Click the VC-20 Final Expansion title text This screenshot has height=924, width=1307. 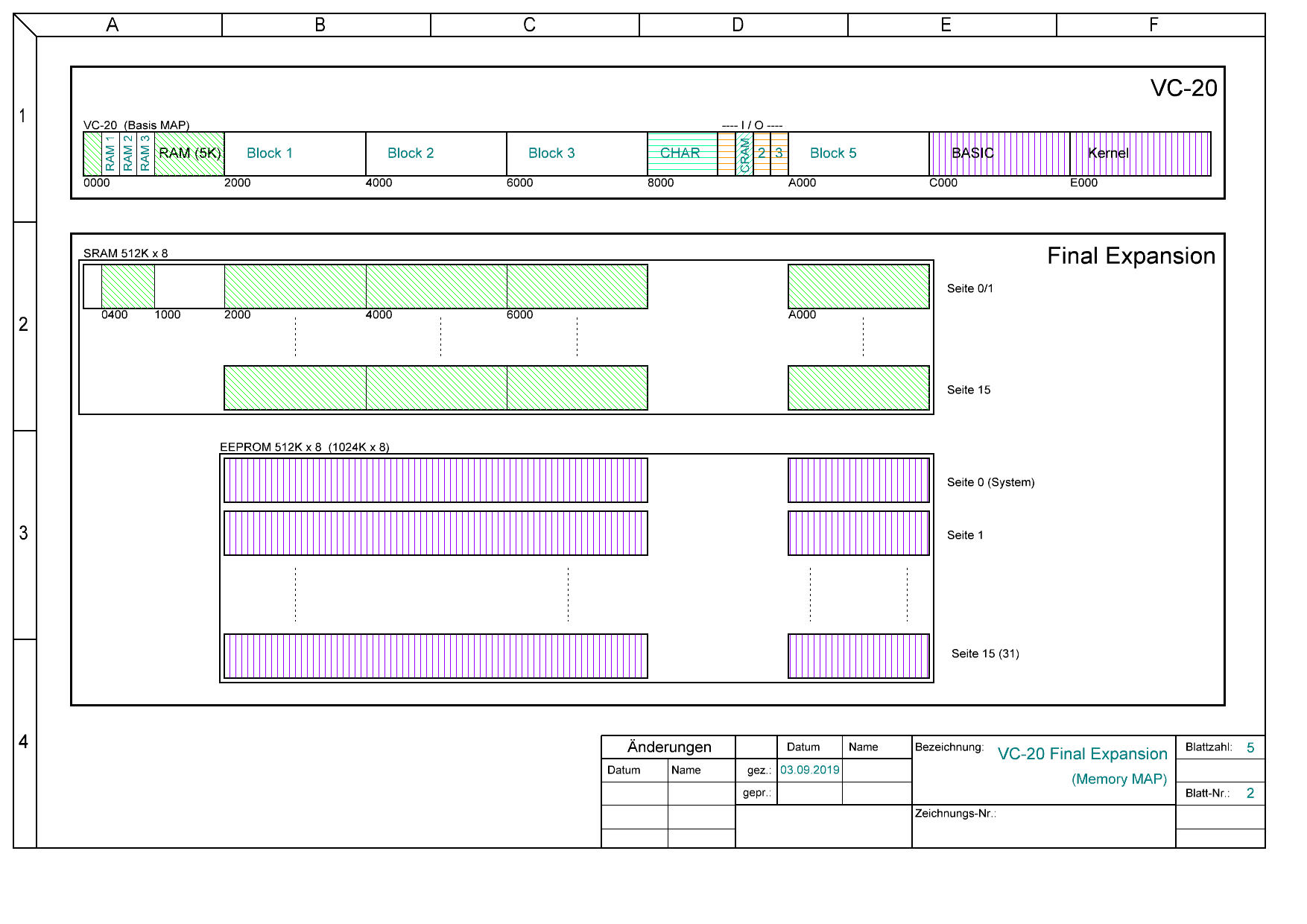(x=1082, y=754)
